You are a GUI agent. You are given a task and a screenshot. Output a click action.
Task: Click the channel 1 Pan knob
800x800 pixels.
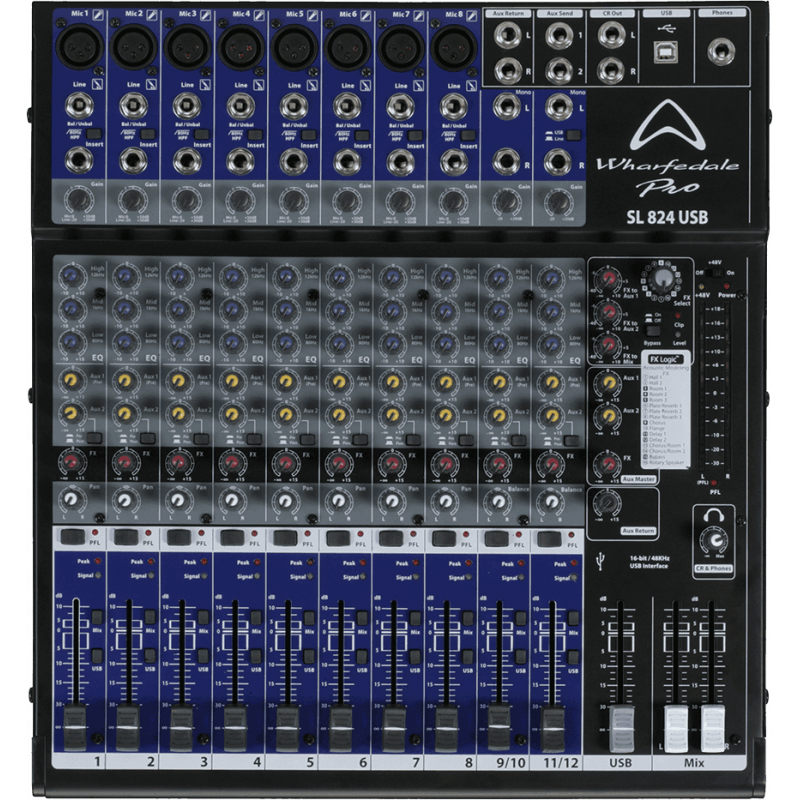click(x=72, y=499)
